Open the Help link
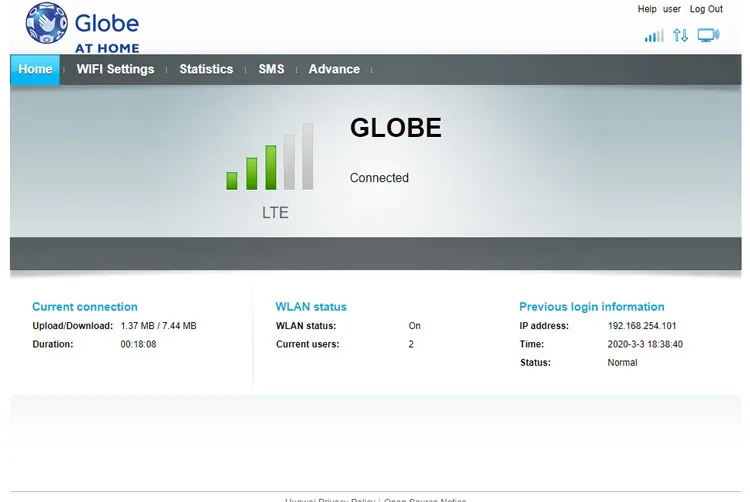 click(x=647, y=9)
